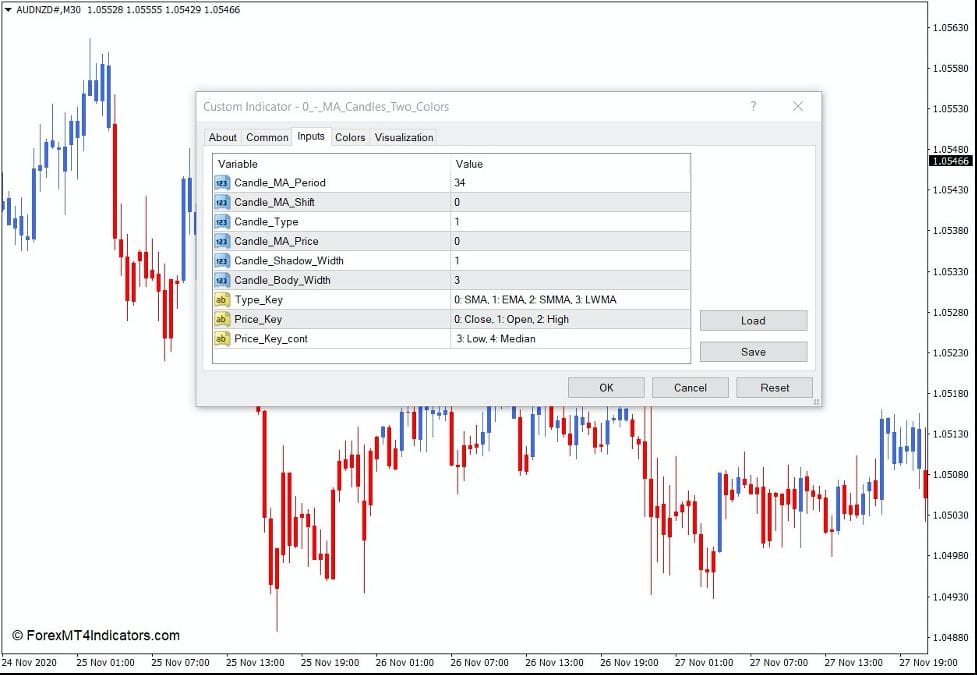Open the Colors tab
The width and height of the screenshot is (977, 675).
coord(350,137)
